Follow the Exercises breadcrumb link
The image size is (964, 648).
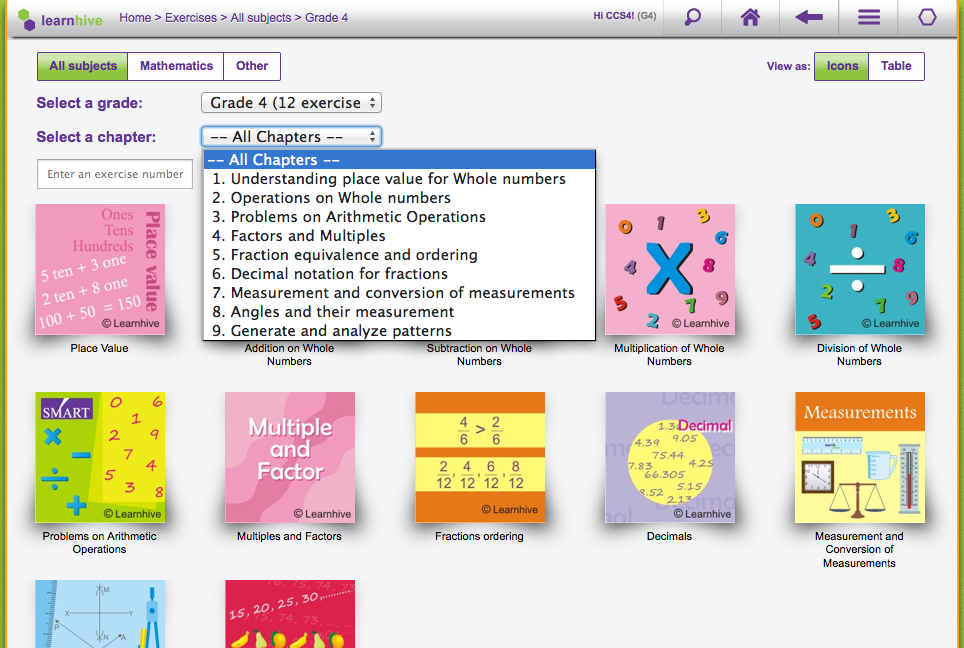[x=191, y=18]
